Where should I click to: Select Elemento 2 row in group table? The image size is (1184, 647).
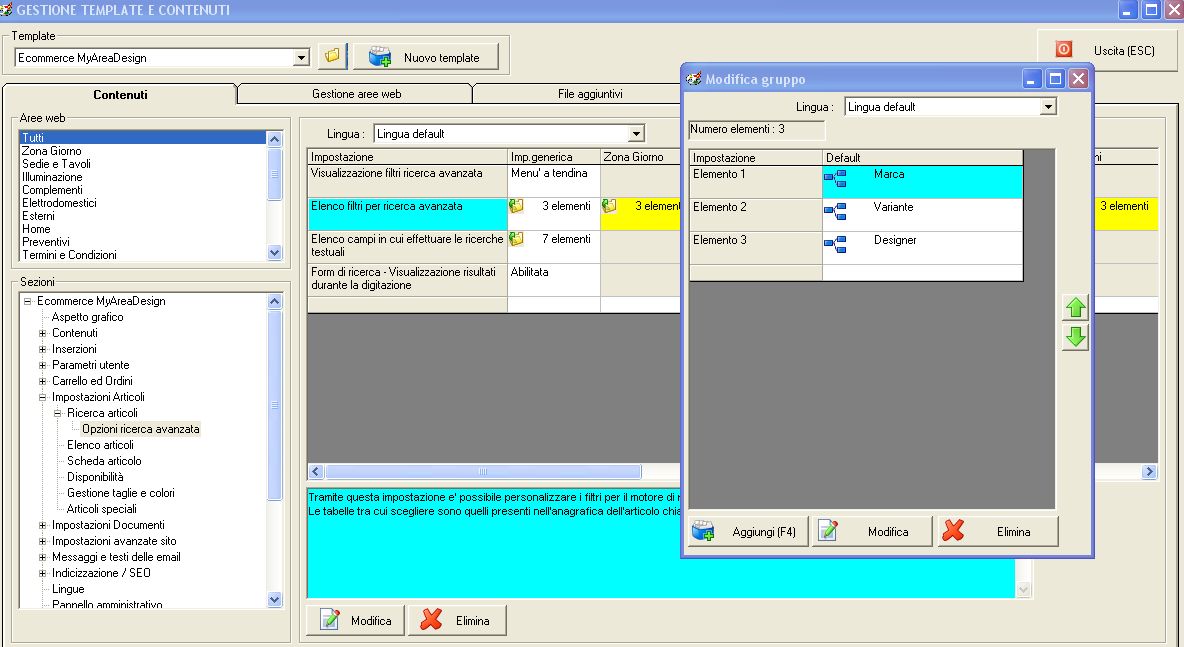pos(856,215)
